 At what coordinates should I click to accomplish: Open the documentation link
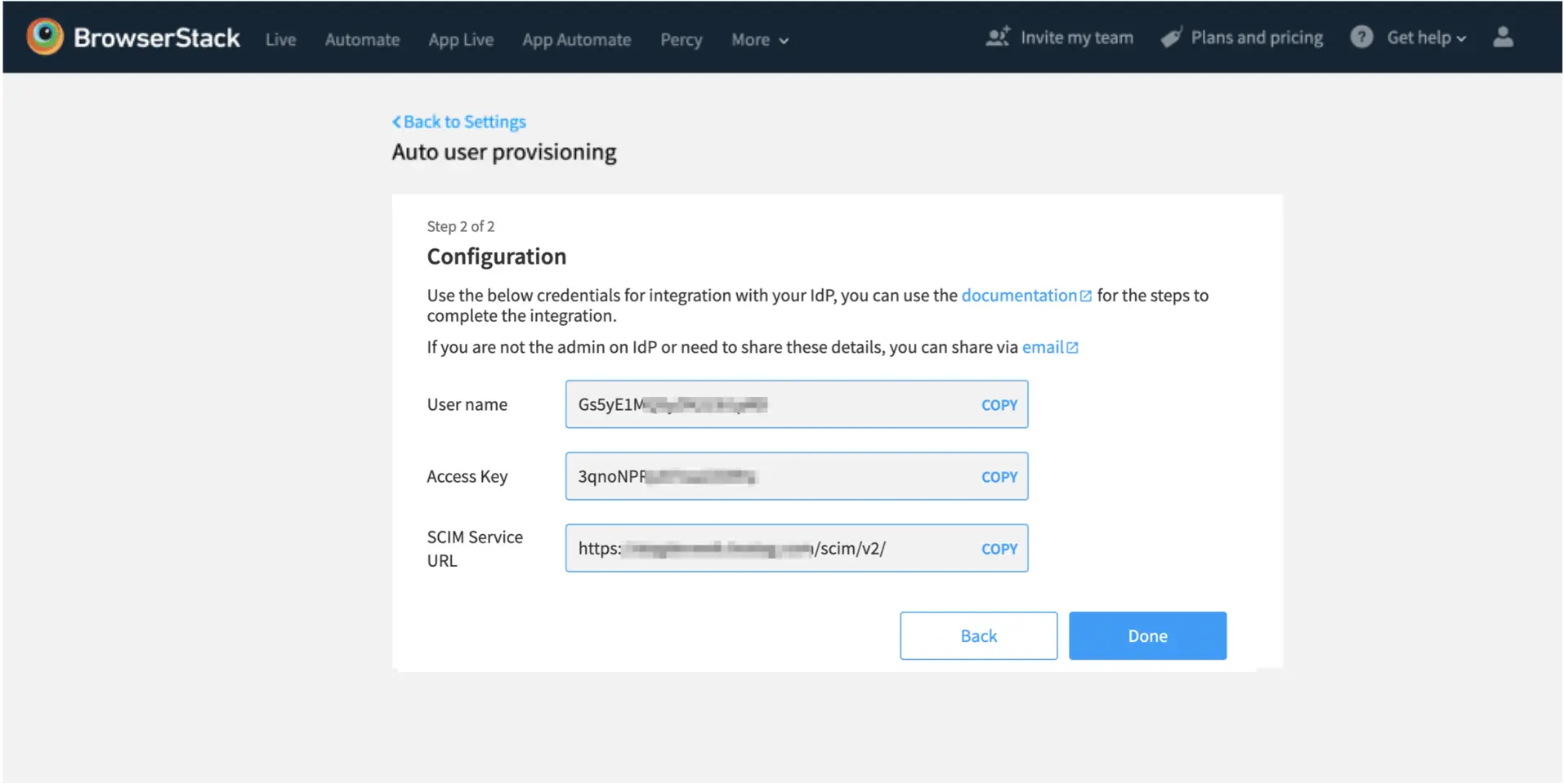pos(1018,296)
